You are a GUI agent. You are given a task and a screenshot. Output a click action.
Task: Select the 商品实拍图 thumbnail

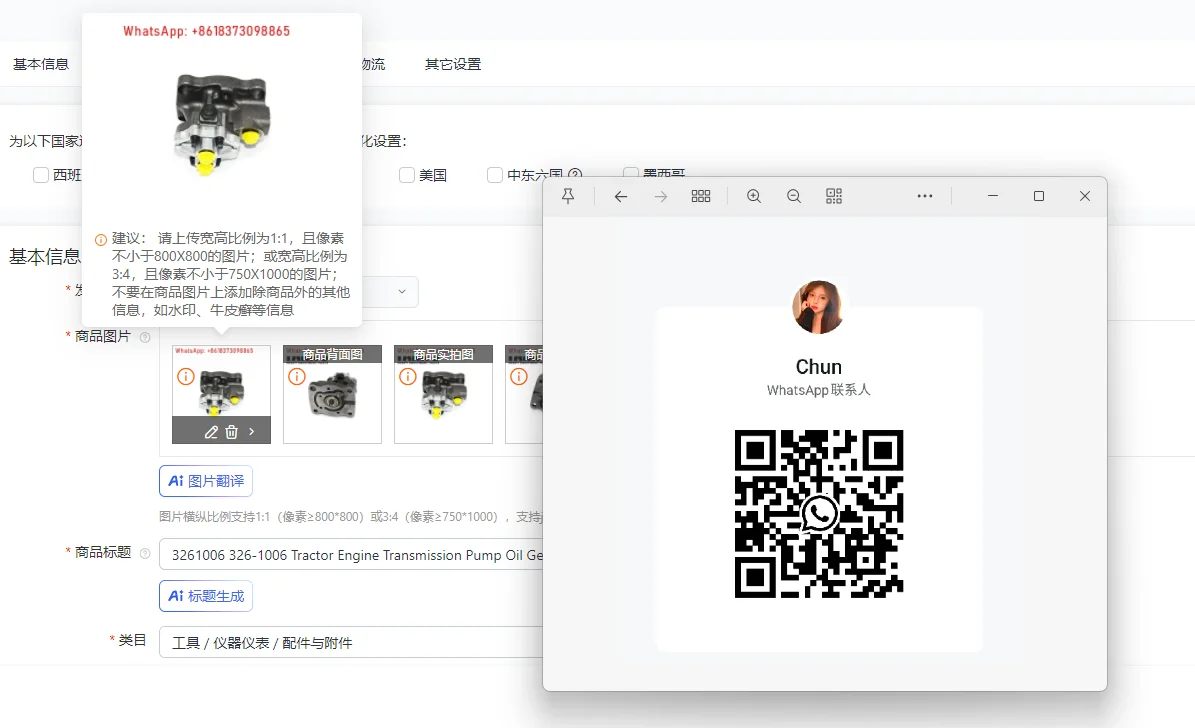[x=444, y=394]
